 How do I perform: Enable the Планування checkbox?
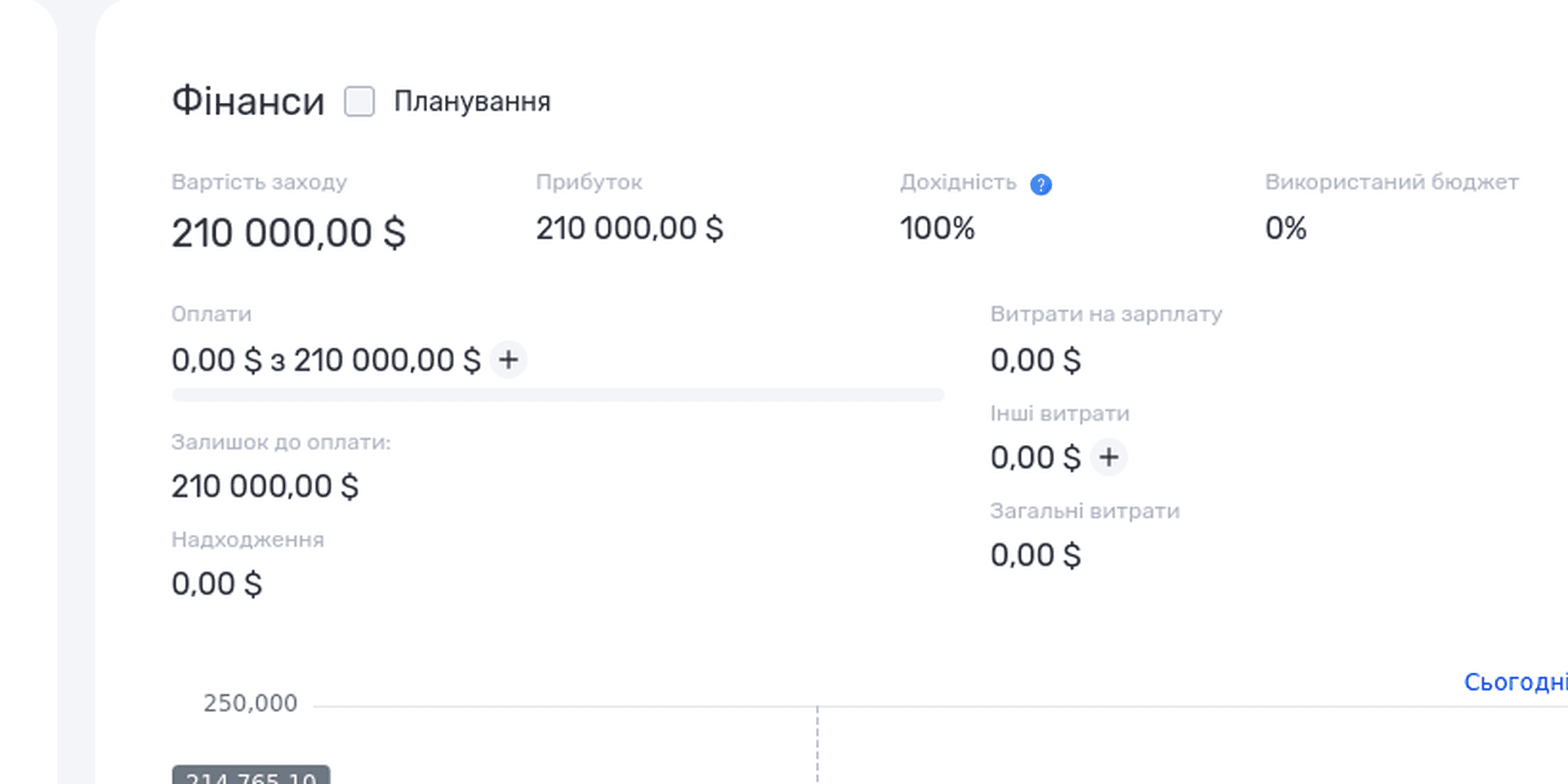tap(359, 102)
